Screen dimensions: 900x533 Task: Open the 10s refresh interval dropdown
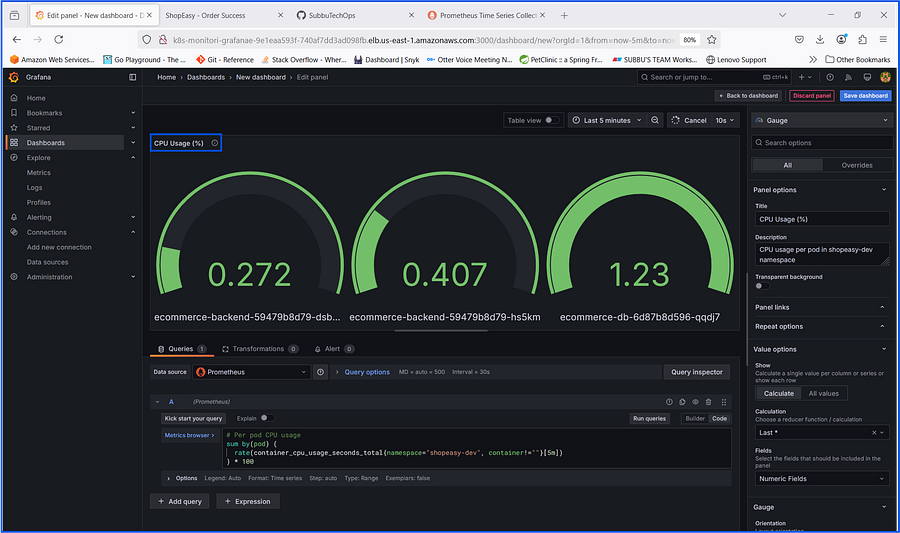724,120
